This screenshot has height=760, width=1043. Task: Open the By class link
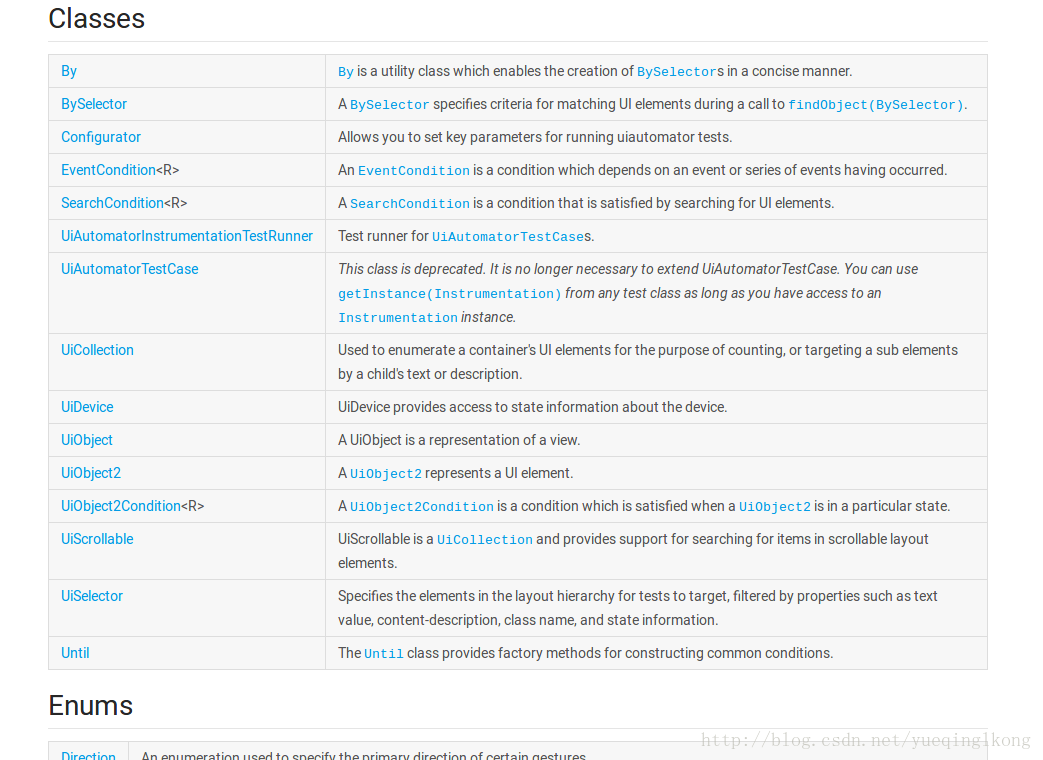pyautogui.click(x=69, y=71)
